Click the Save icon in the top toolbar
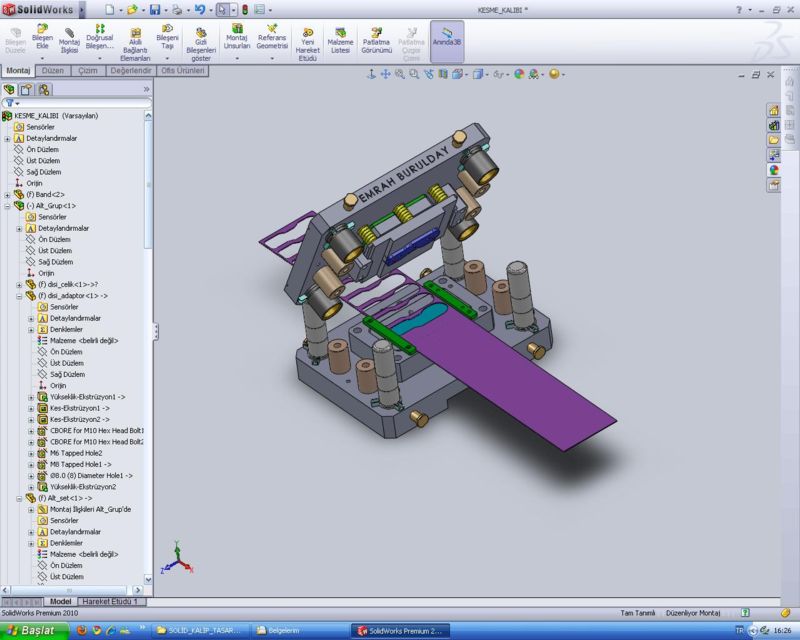800x640 pixels. [x=155, y=8]
